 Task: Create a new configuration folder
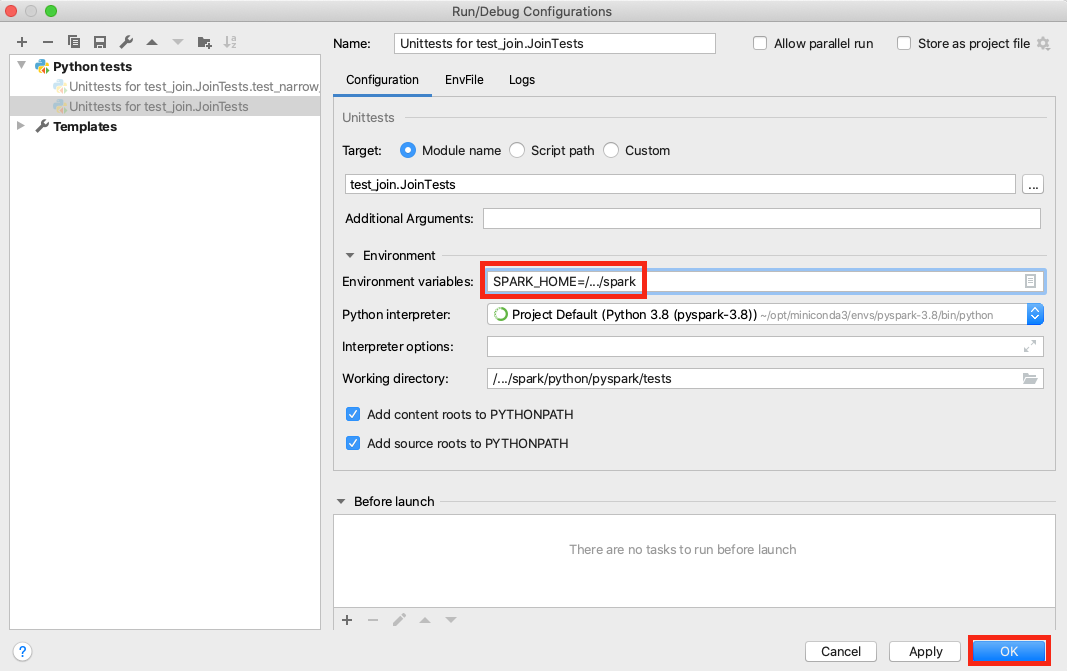pyautogui.click(x=204, y=42)
